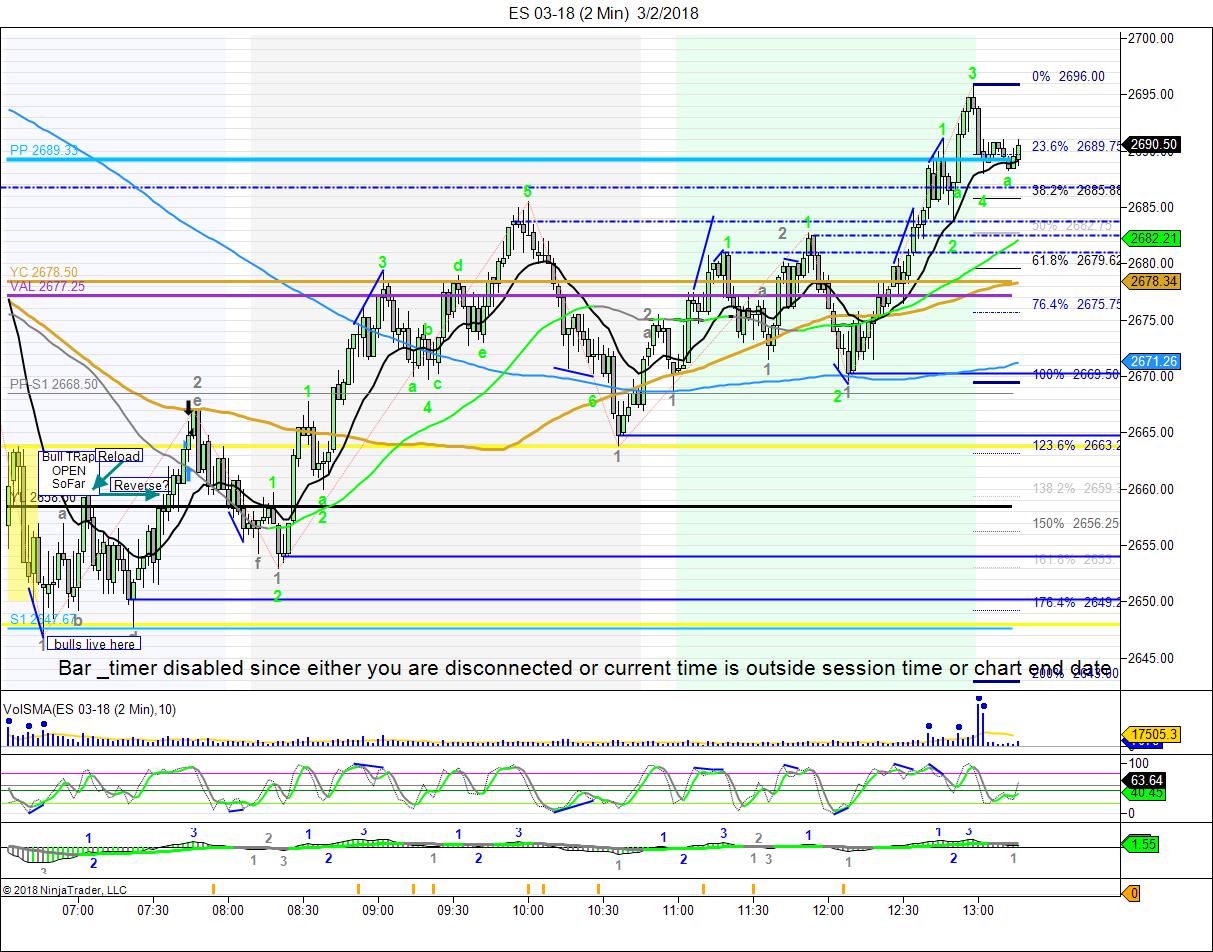Image resolution: width=1213 pixels, height=952 pixels.
Task: Click the blue 2671.26 price marker
Action: pos(1152,361)
